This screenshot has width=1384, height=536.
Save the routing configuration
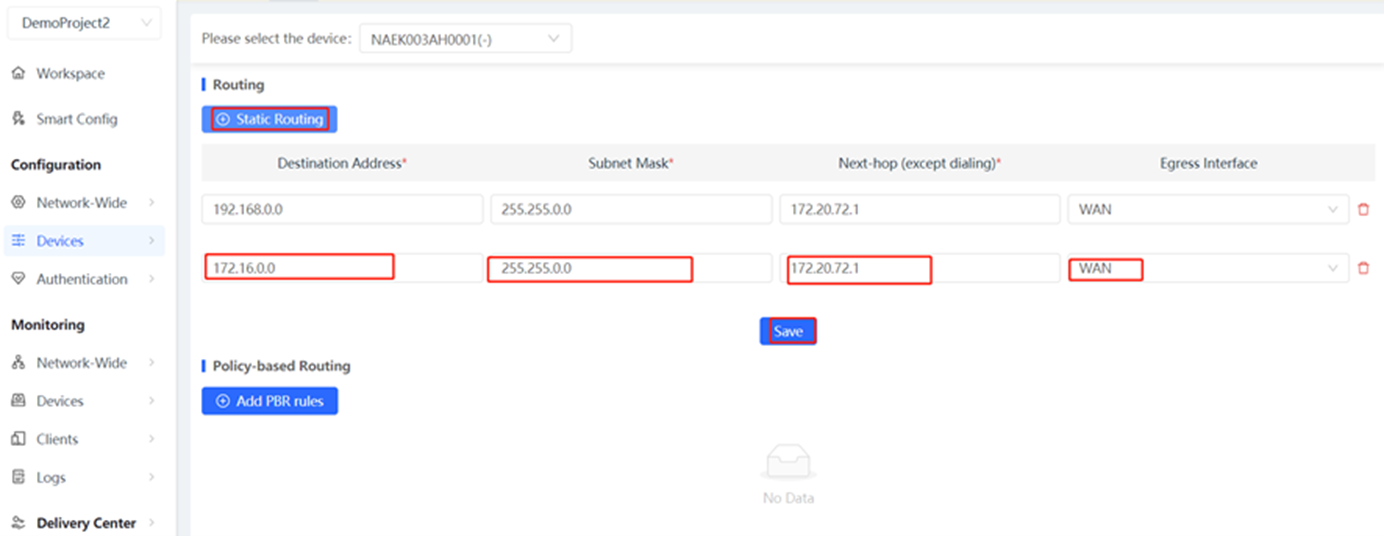(788, 331)
